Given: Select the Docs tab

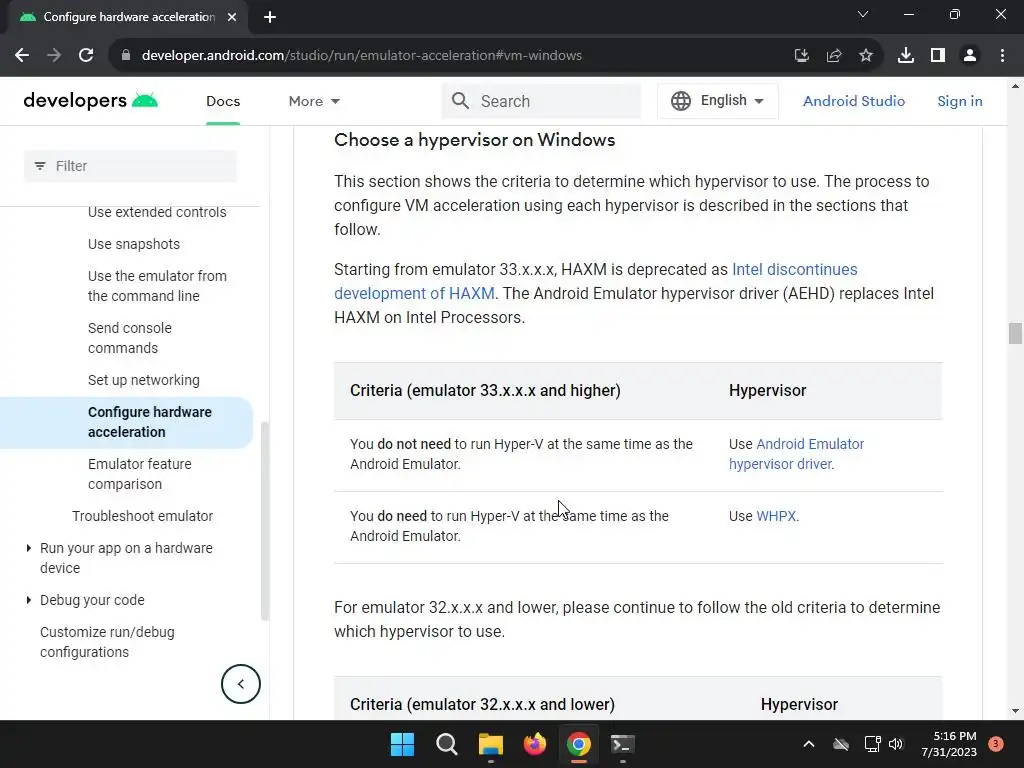Looking at the screenshot, I should (x=223, y=101).
